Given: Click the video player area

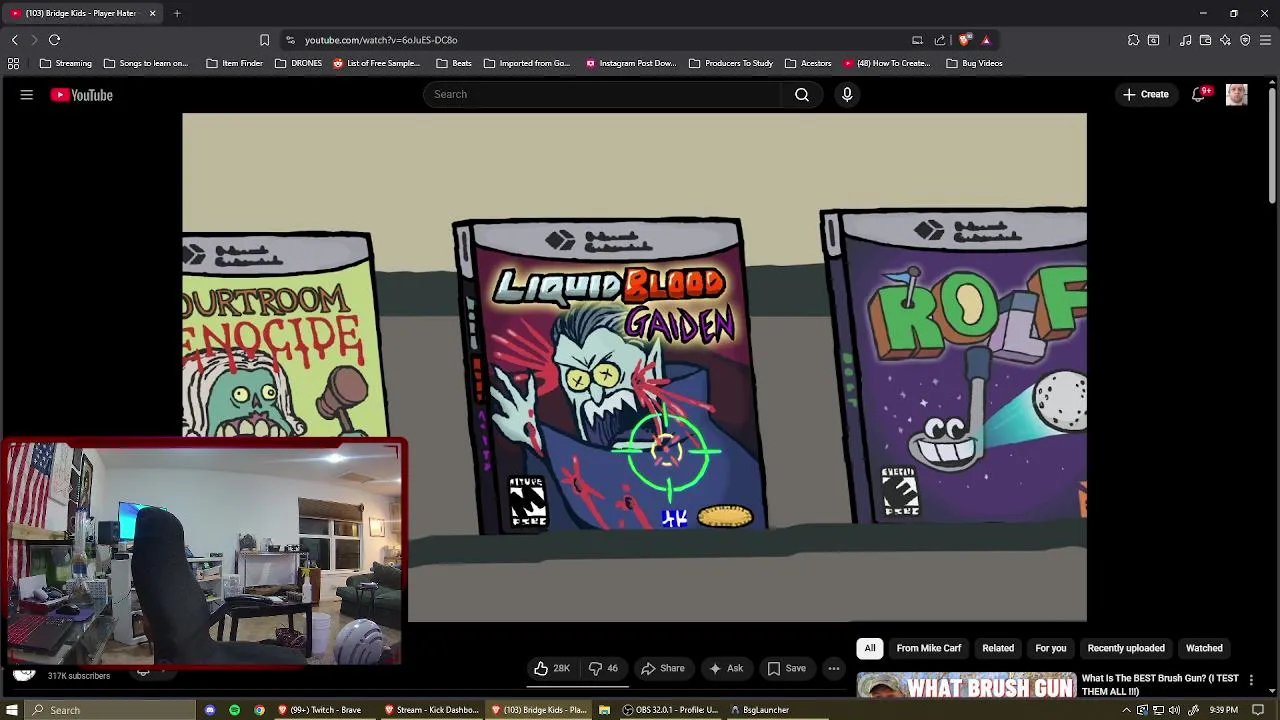Looking at the screenshot, I should [634, 367].
